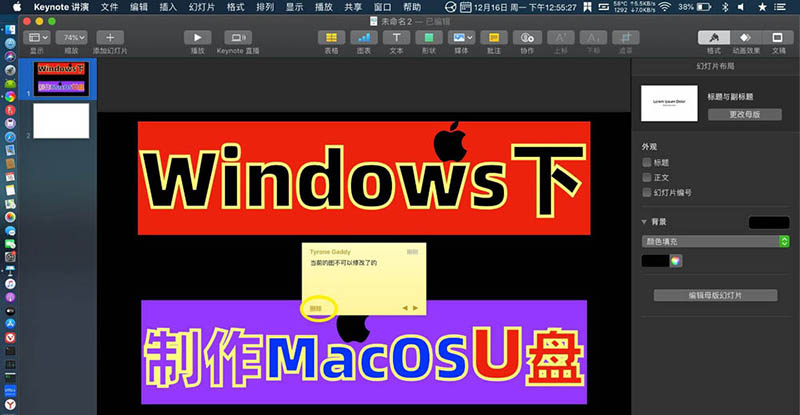
Task: Open the Collaborate option in toolbar
Action: click(x=527, y=38)
